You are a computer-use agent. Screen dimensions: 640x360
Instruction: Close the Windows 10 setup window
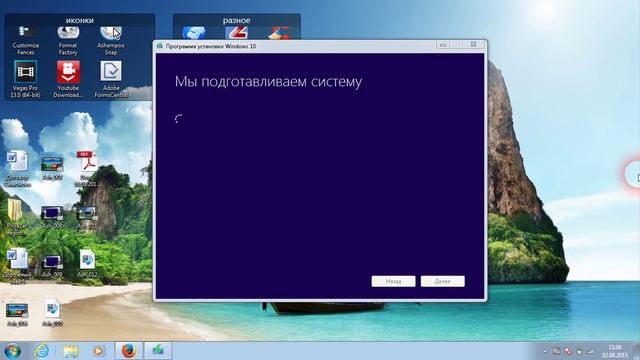pyautogui.click(x=473, y=44)
